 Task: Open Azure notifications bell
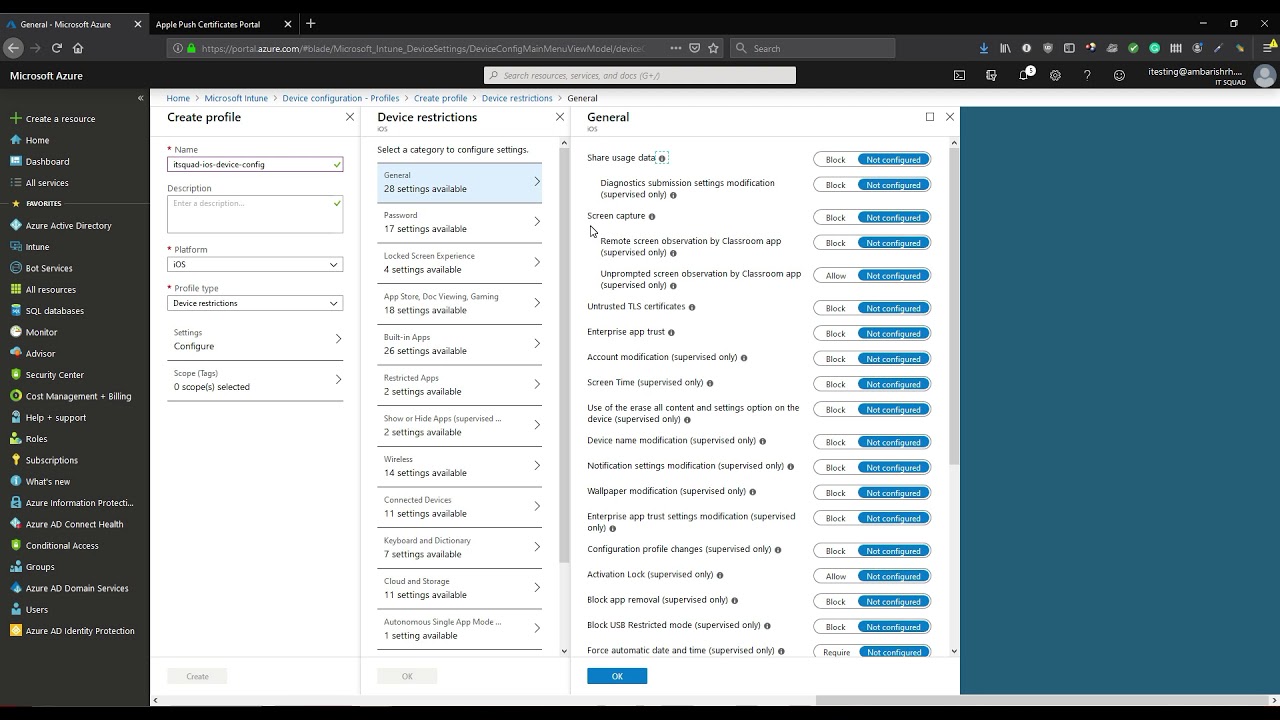coord(1024,75)
